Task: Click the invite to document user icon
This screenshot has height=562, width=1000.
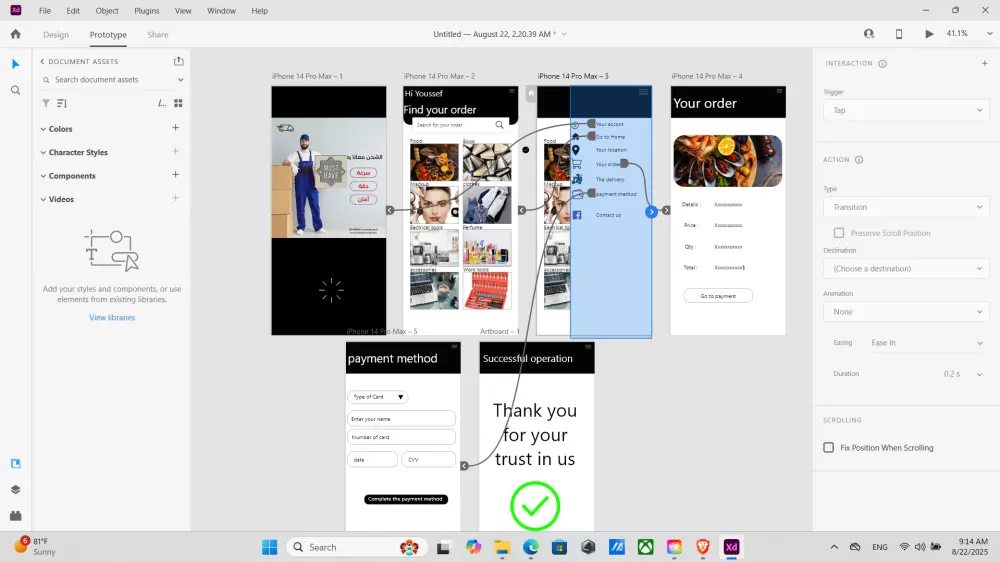Action: point(869,34)
